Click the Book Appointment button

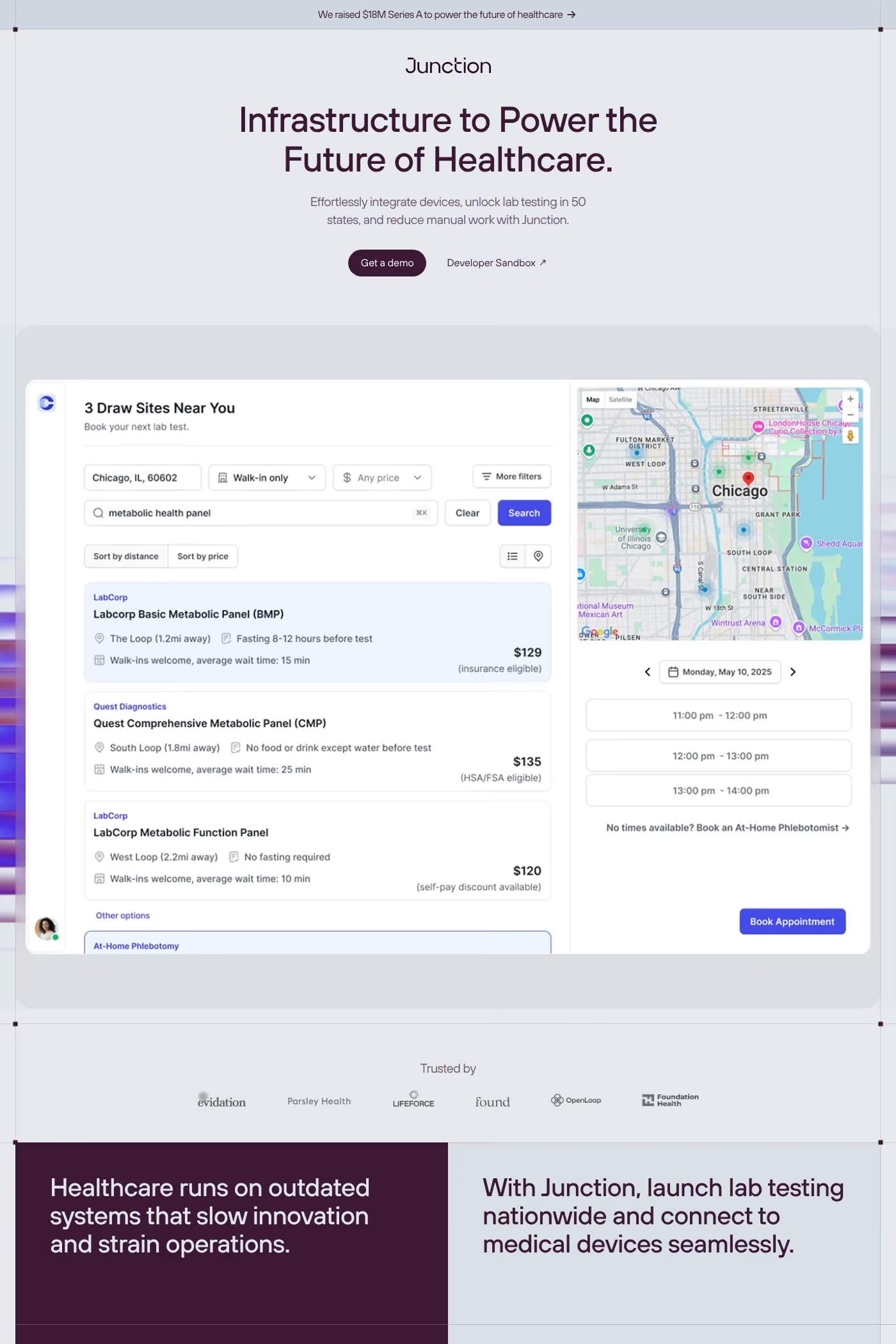792,922
